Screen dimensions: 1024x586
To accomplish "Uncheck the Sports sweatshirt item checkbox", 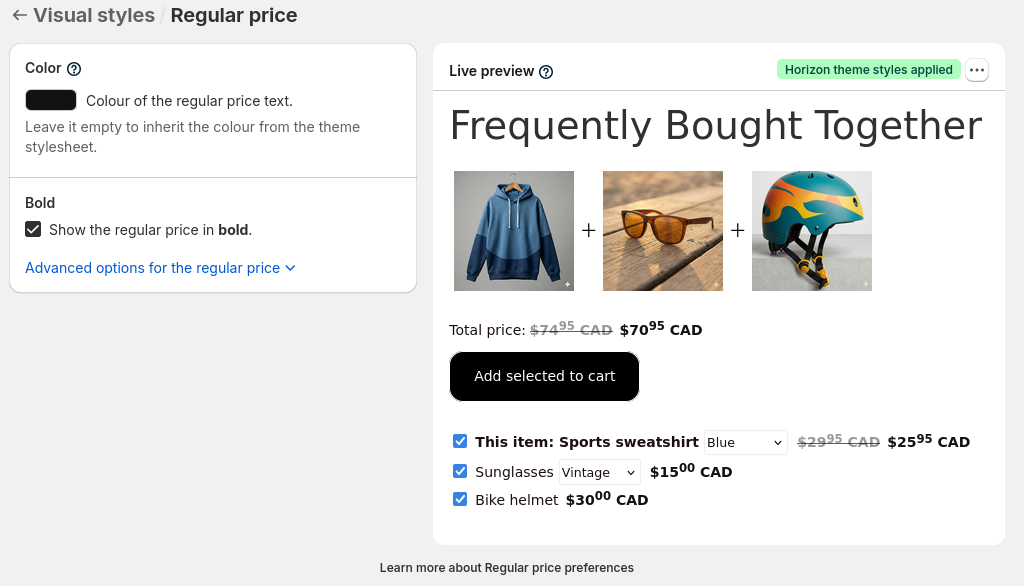I will (x=460, y=441).
